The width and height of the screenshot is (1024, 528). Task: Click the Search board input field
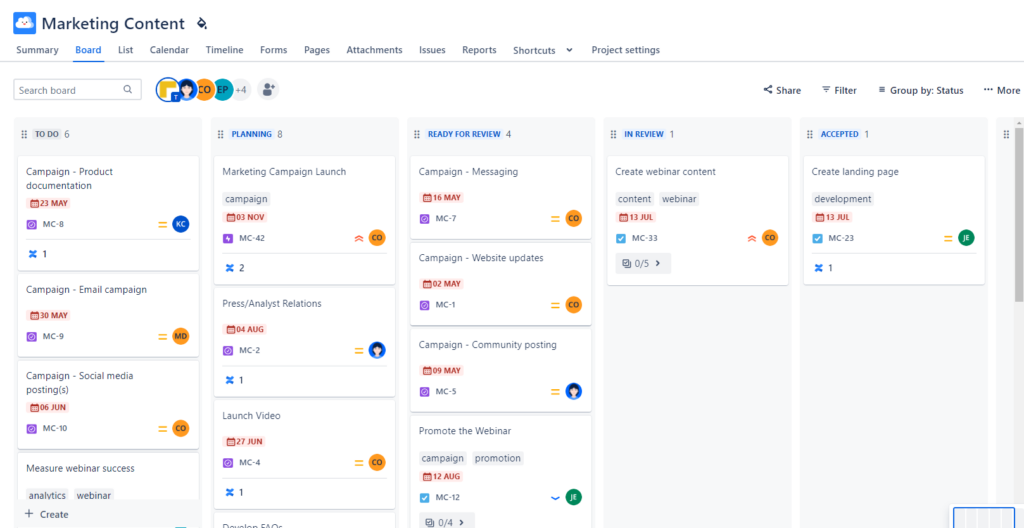pyautogui.click(x=68, y=90)
